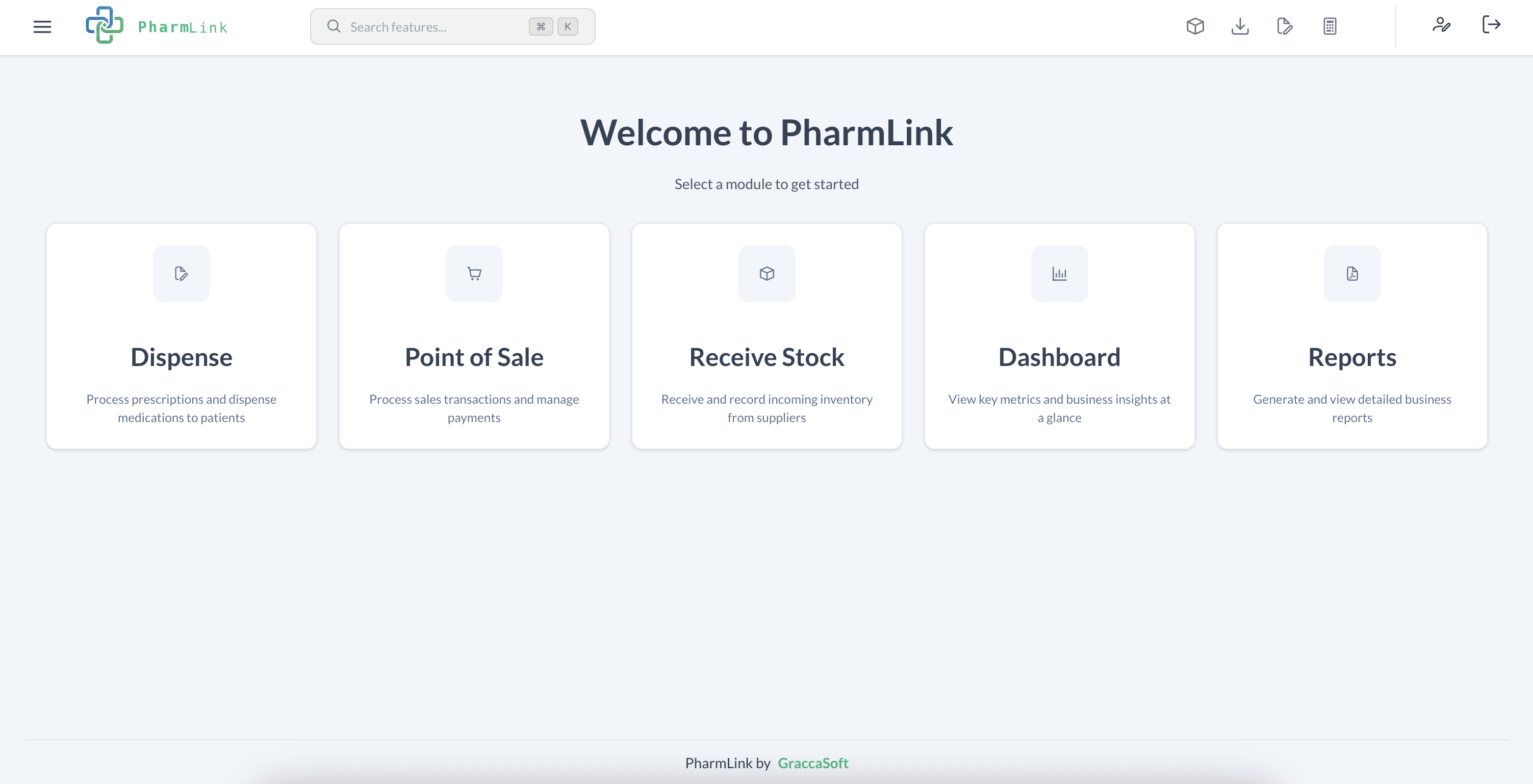
Task: Open the hamburger navigation menu
Action: pyautogui.click(x=42, y=27)
